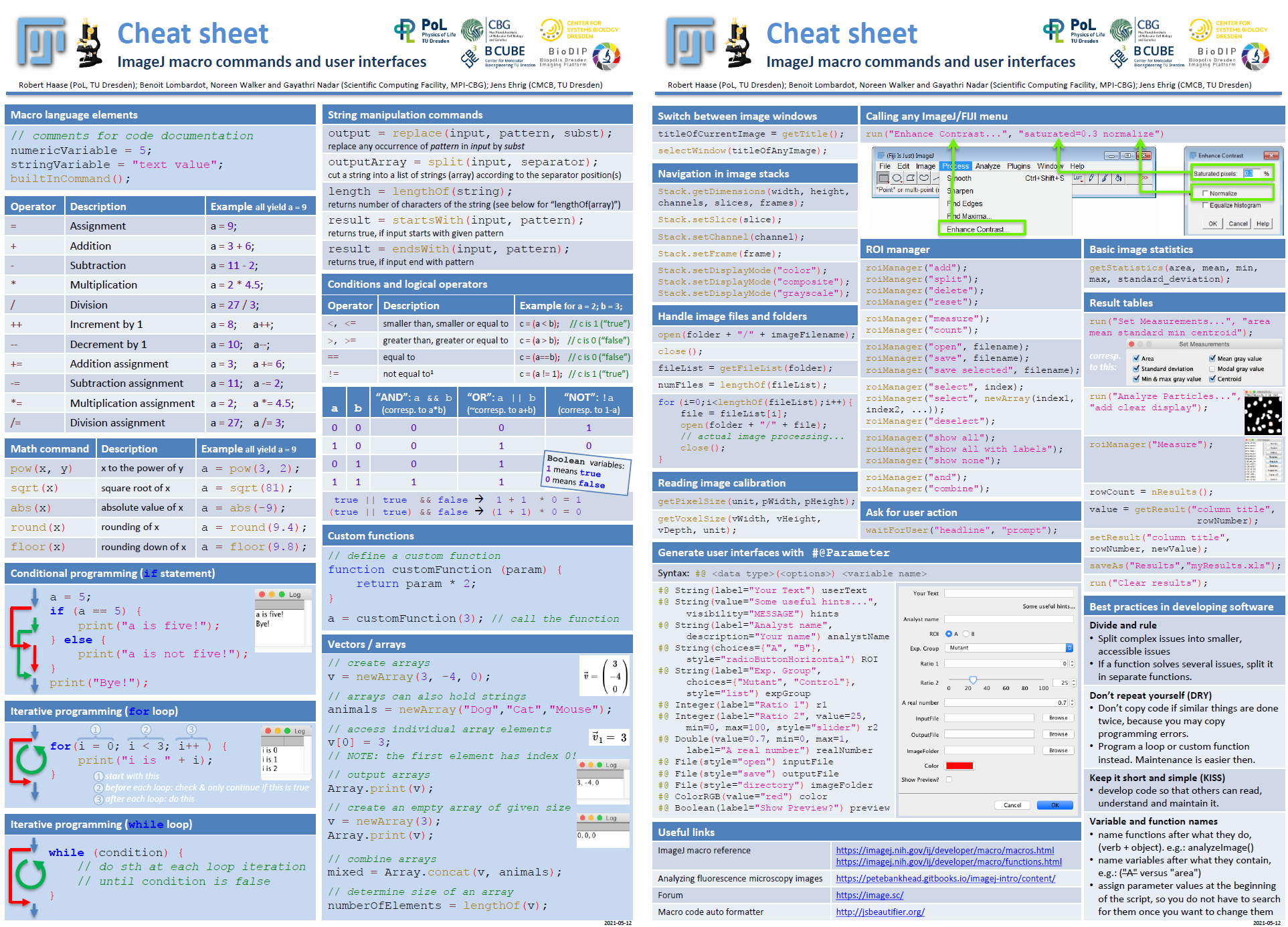
Task: Select the Flood Fill bucket tool
Action: (1118, 178)
